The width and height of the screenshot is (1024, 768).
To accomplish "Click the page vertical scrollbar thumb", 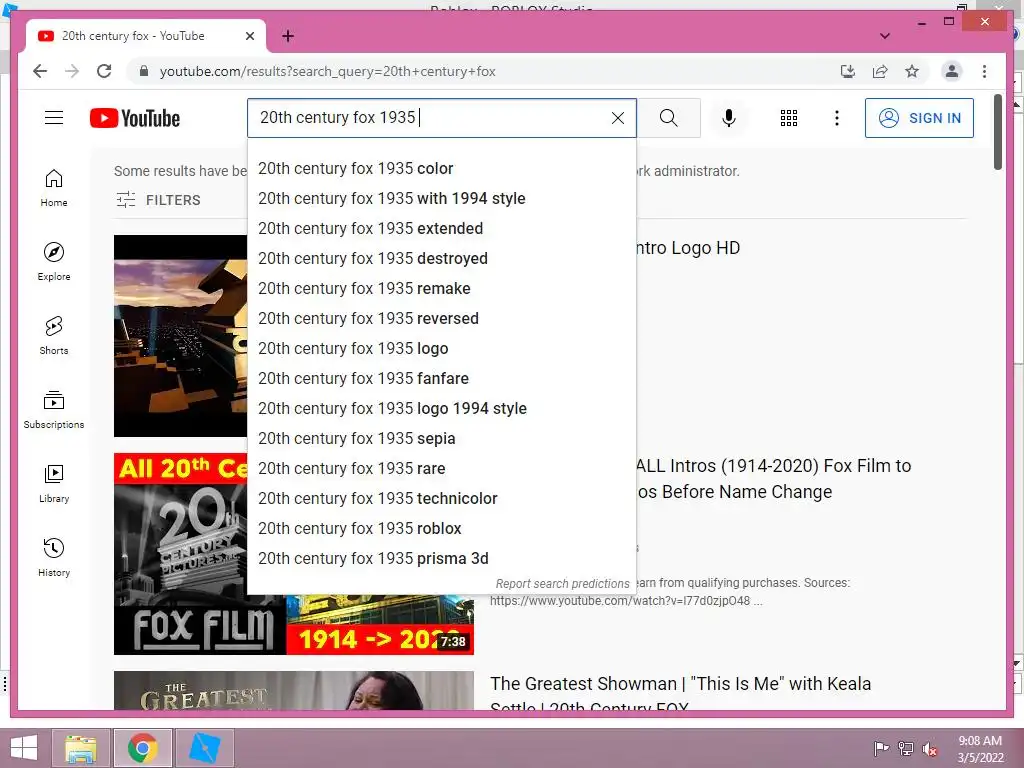I will pos(997,132).
